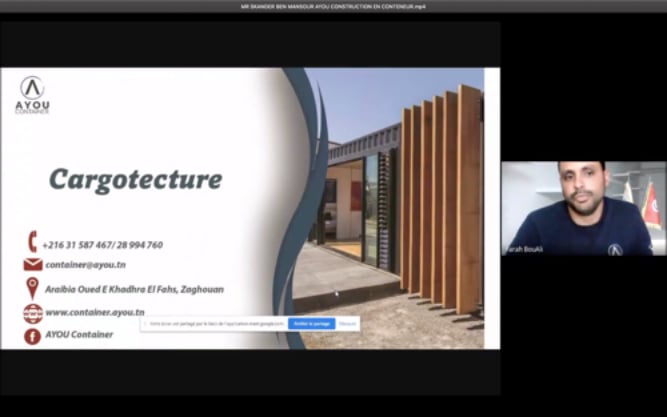Image resolution: width=667 pixels, height=417 pixels.
Task: Click the red globe website icon
Action: click(x=33, y=314)
